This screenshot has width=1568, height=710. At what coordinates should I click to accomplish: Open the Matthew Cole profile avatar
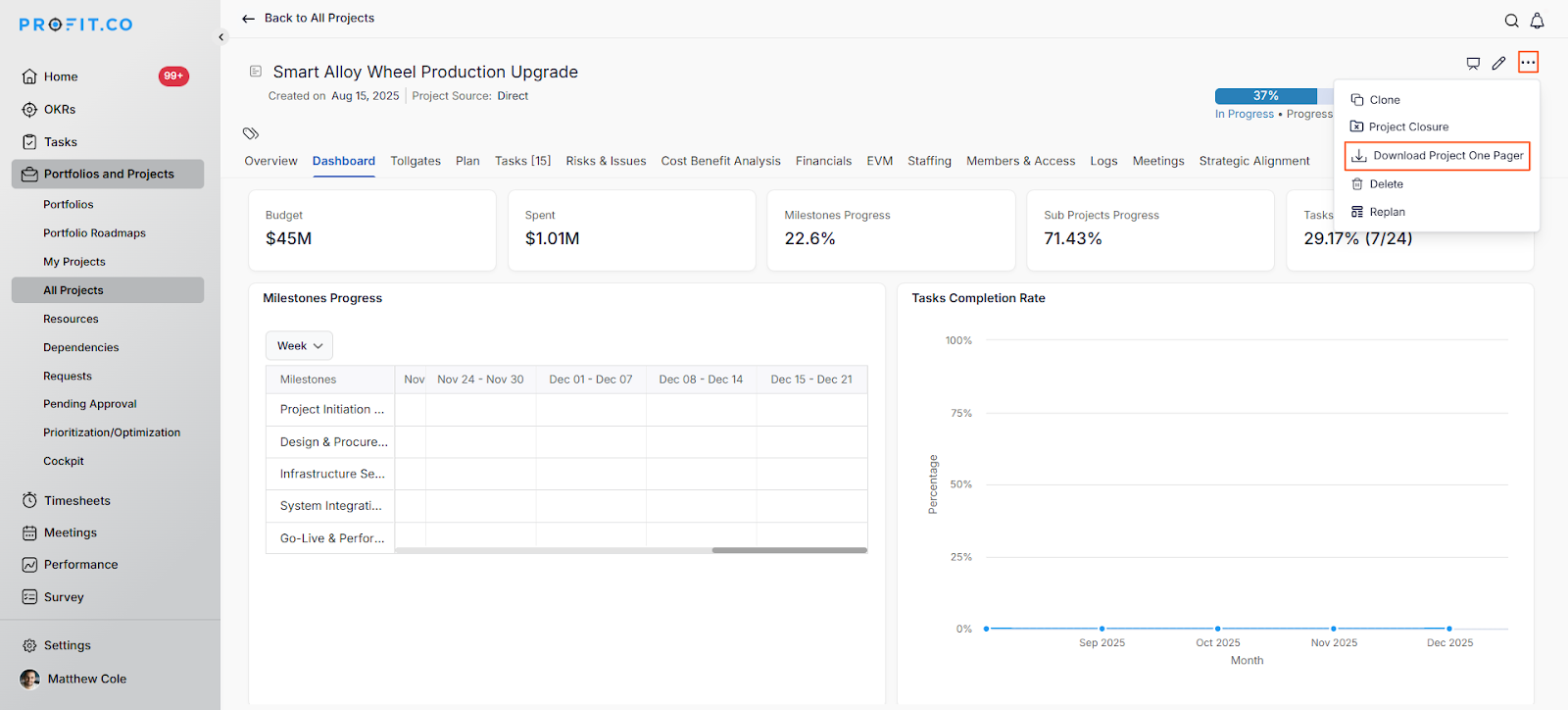30,679
